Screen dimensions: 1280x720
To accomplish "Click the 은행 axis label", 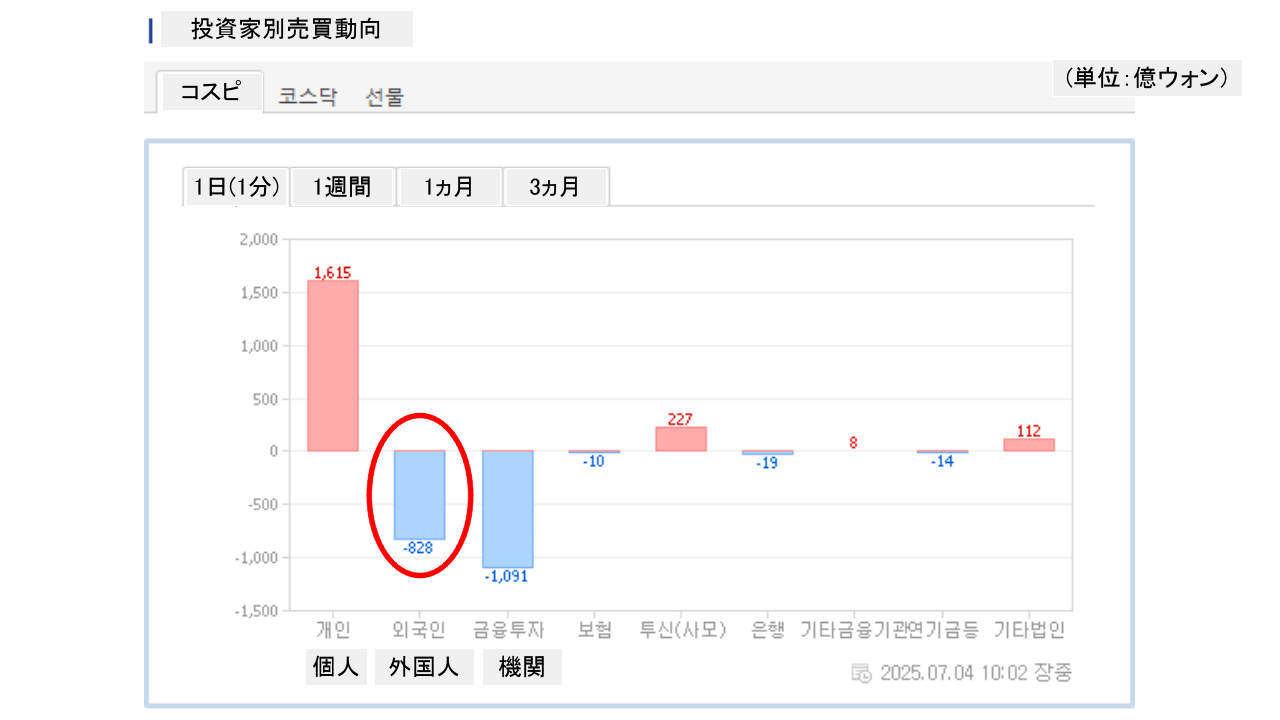I will pyautogui.click(x=767, y=630).
